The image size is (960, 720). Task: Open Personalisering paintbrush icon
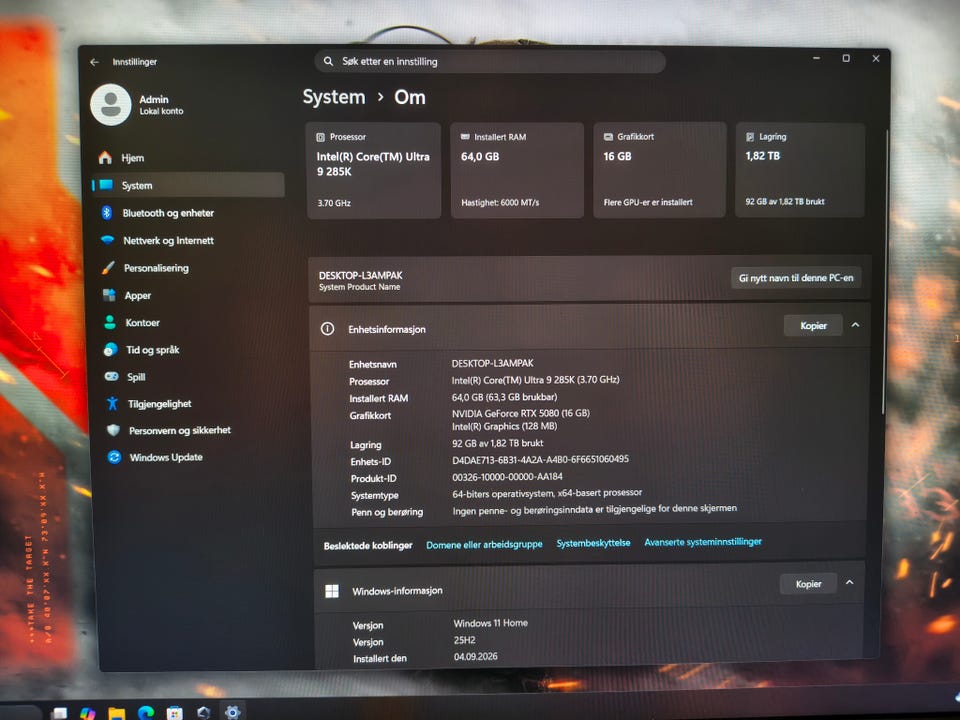tap(108, 268)
